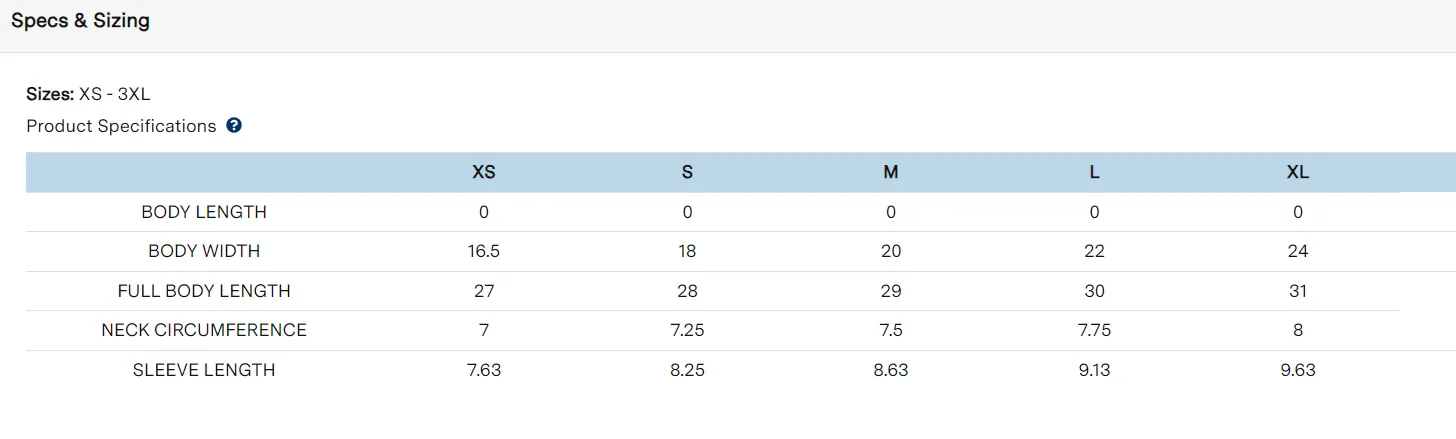This screenshot has width=1456, height=439.
Task: Click the XL sleeve length value 9.63
Action: [1298, 370]
